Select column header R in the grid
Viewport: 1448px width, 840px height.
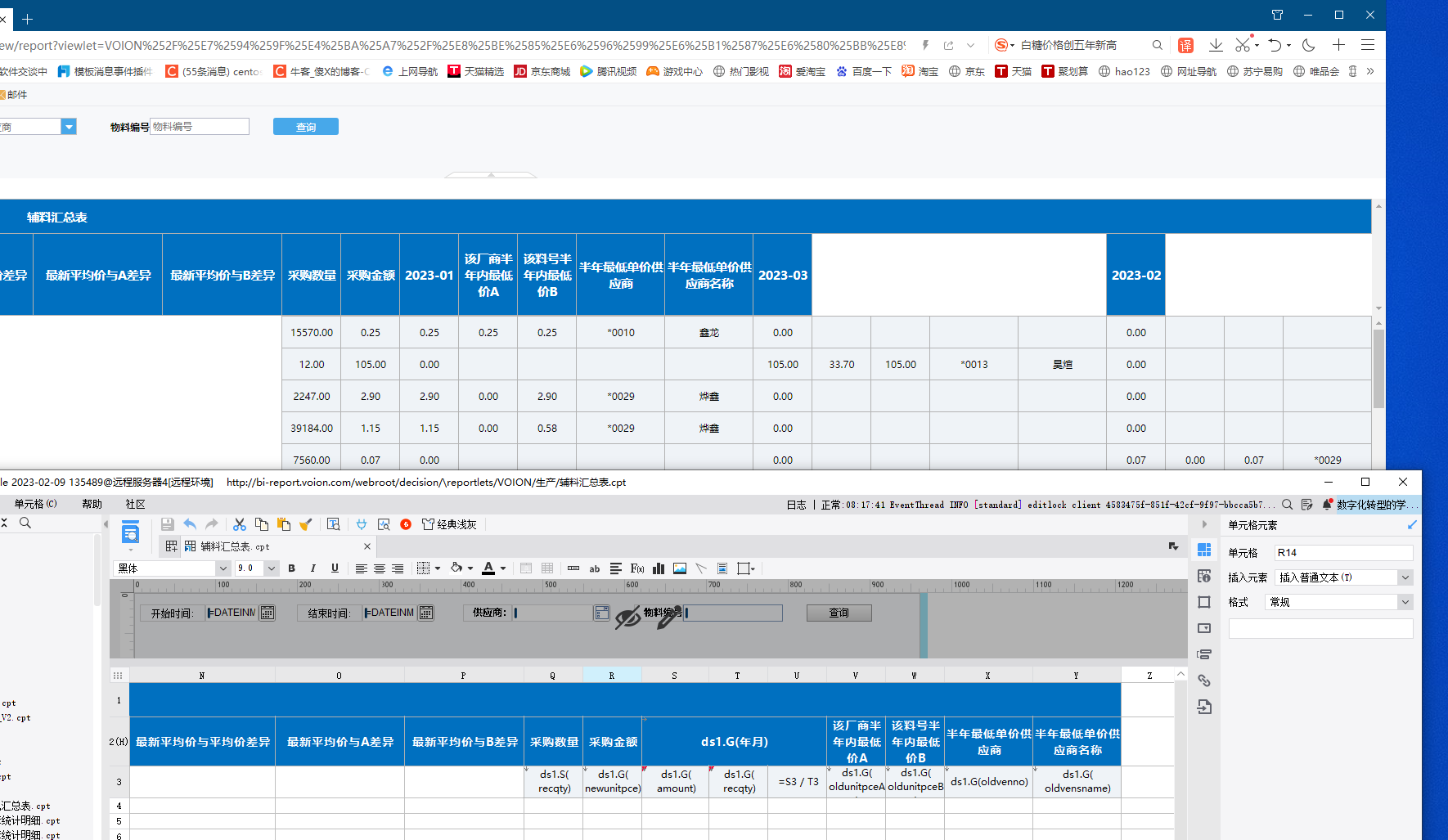pyautogui.click(x=612, y=676)
